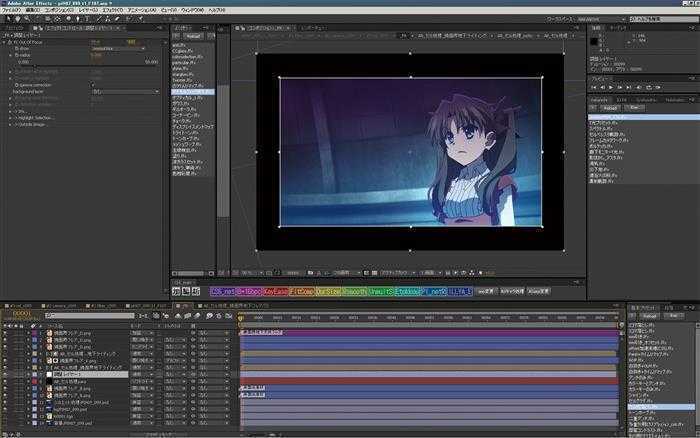
Task: Select the Clone Stamp tool
Action: click(108, 19)
